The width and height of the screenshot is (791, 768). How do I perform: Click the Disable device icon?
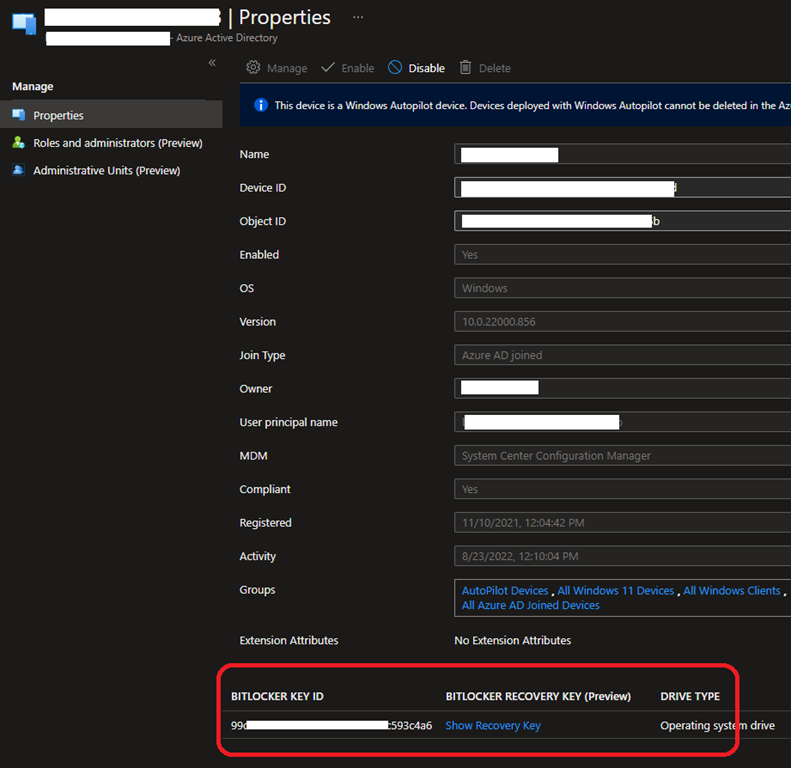point(395,68)
